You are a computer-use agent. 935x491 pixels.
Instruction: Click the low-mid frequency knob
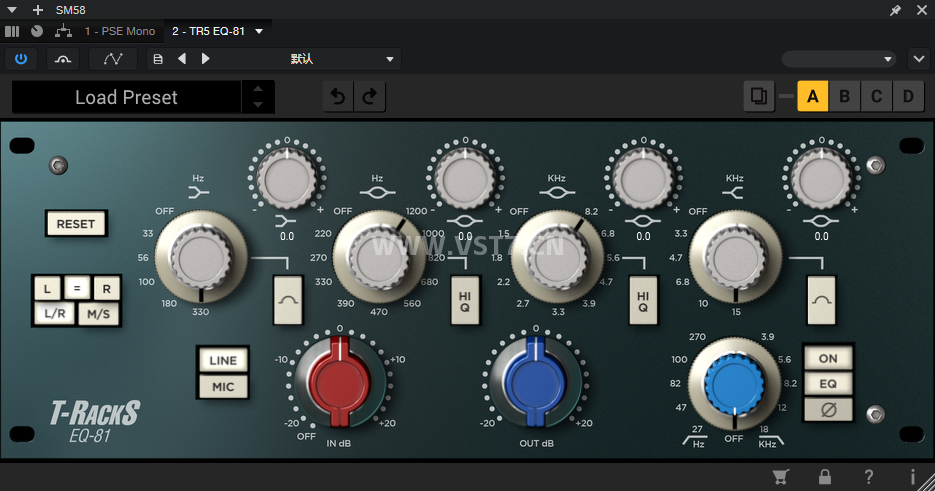(x=379, y=258)
